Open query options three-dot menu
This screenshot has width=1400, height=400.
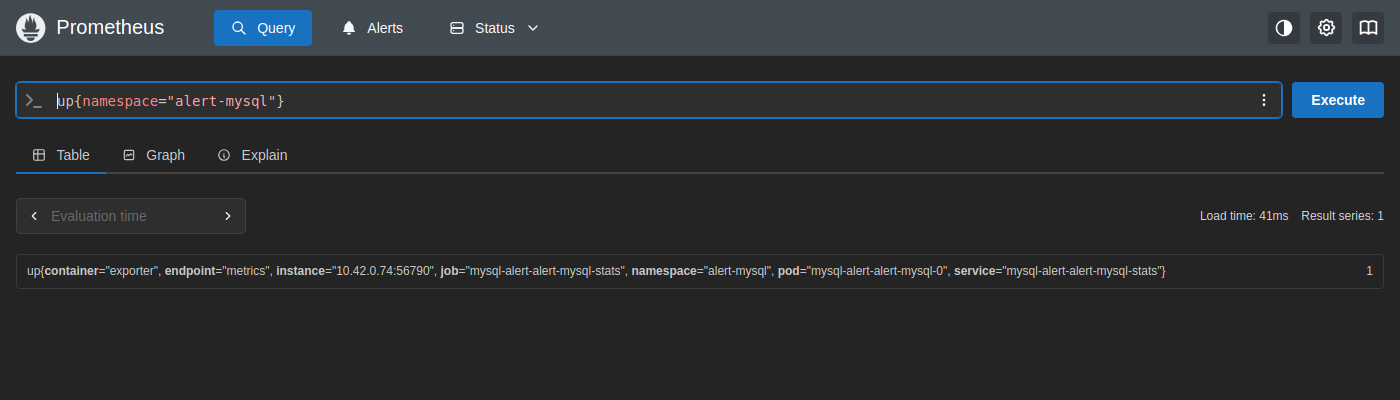pyautogui.click(x=1263, y=100)
